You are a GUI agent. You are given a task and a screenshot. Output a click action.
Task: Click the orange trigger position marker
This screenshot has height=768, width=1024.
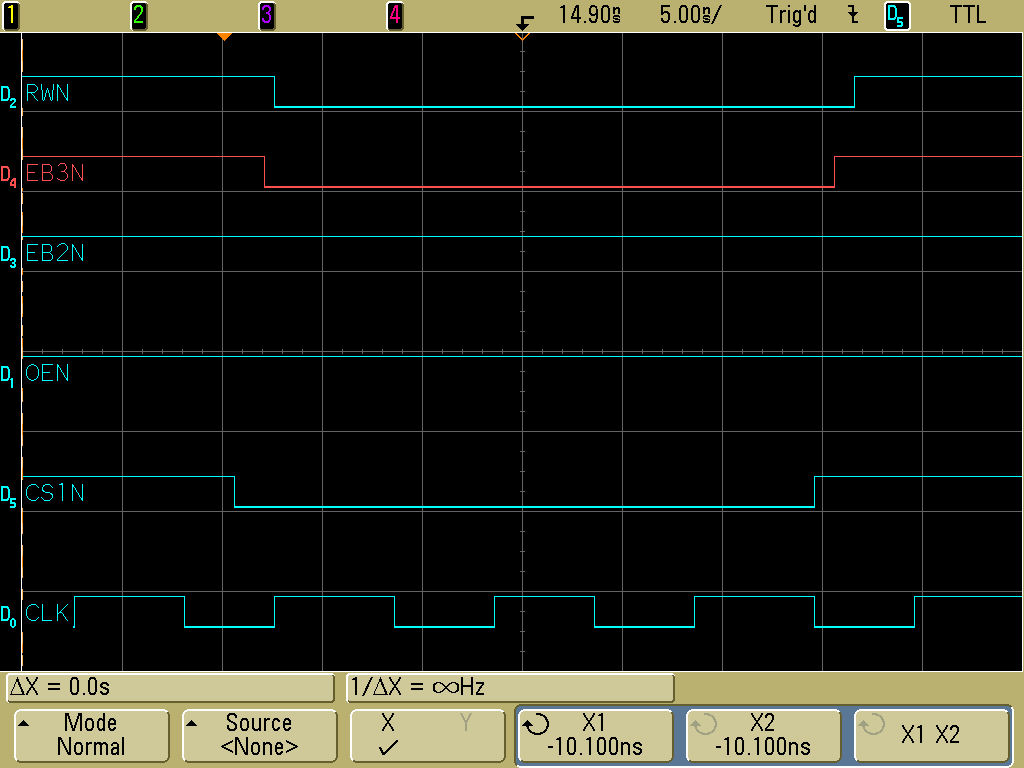tap(225, 37)
